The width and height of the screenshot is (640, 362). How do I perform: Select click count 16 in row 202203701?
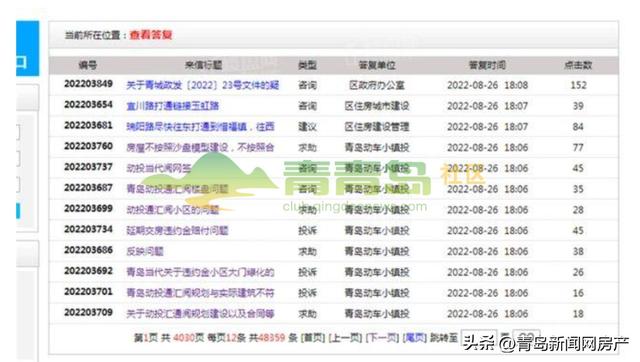tap(578, 293)
